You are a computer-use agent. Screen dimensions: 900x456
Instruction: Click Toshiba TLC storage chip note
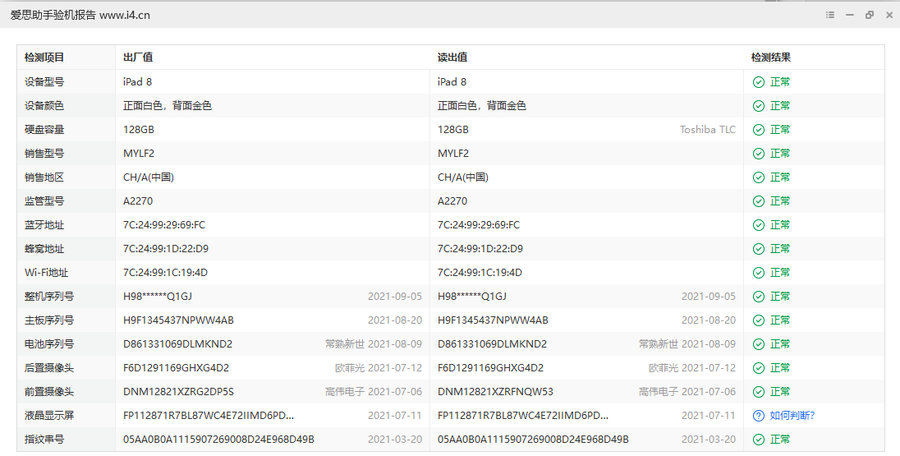point(708,130)
